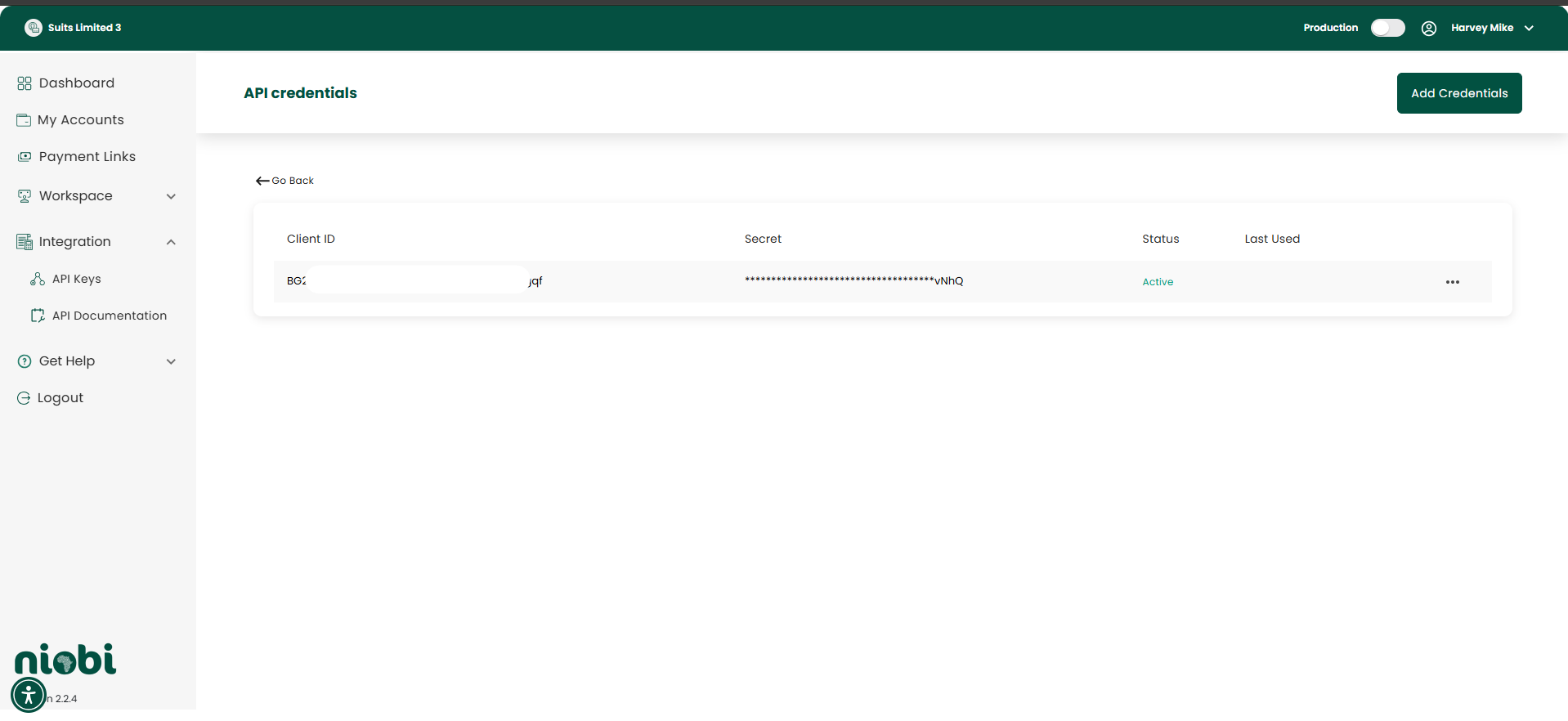Select API Keys submenu item
The width and height of the screenshot is (1568, 721).
pos(77,279)
